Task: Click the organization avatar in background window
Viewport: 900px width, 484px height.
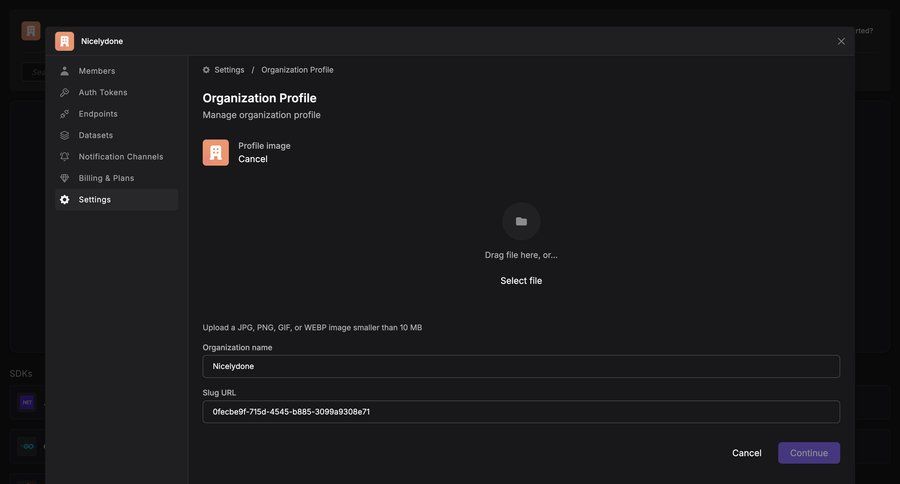Action: 31,31
